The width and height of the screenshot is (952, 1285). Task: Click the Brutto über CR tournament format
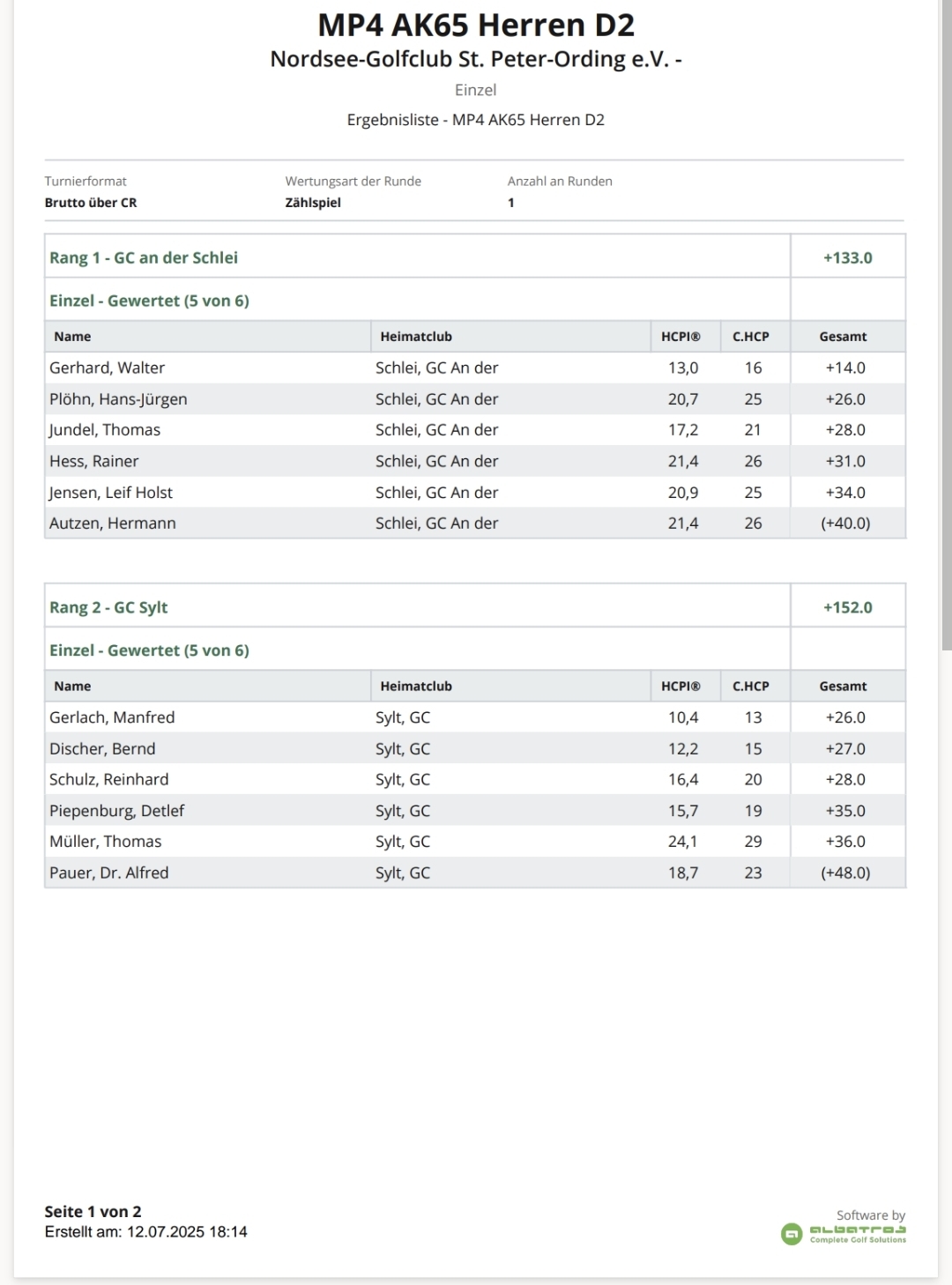coord(91,203)
